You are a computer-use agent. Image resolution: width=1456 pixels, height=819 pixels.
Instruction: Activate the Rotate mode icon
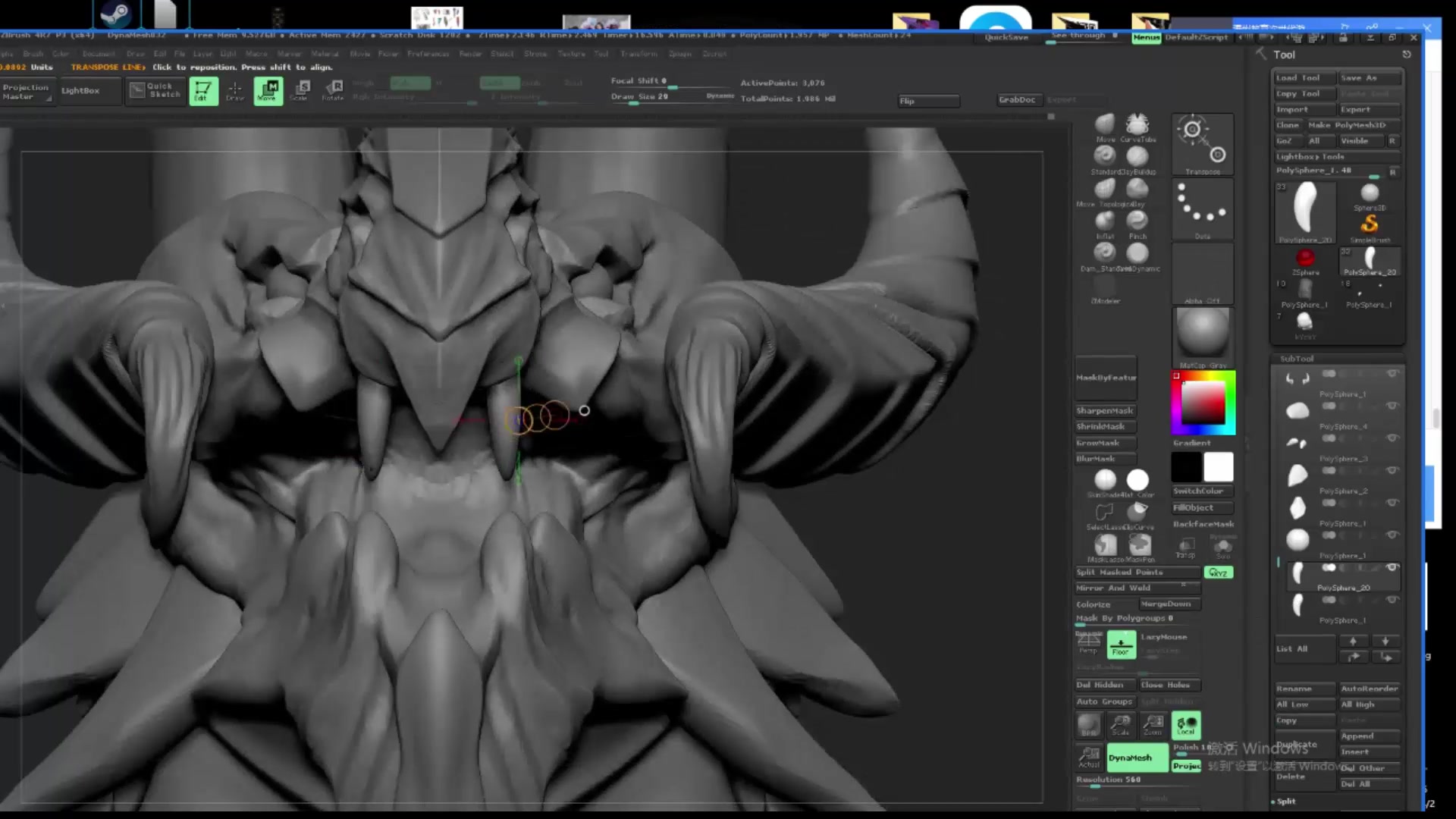tap(333, 90)
